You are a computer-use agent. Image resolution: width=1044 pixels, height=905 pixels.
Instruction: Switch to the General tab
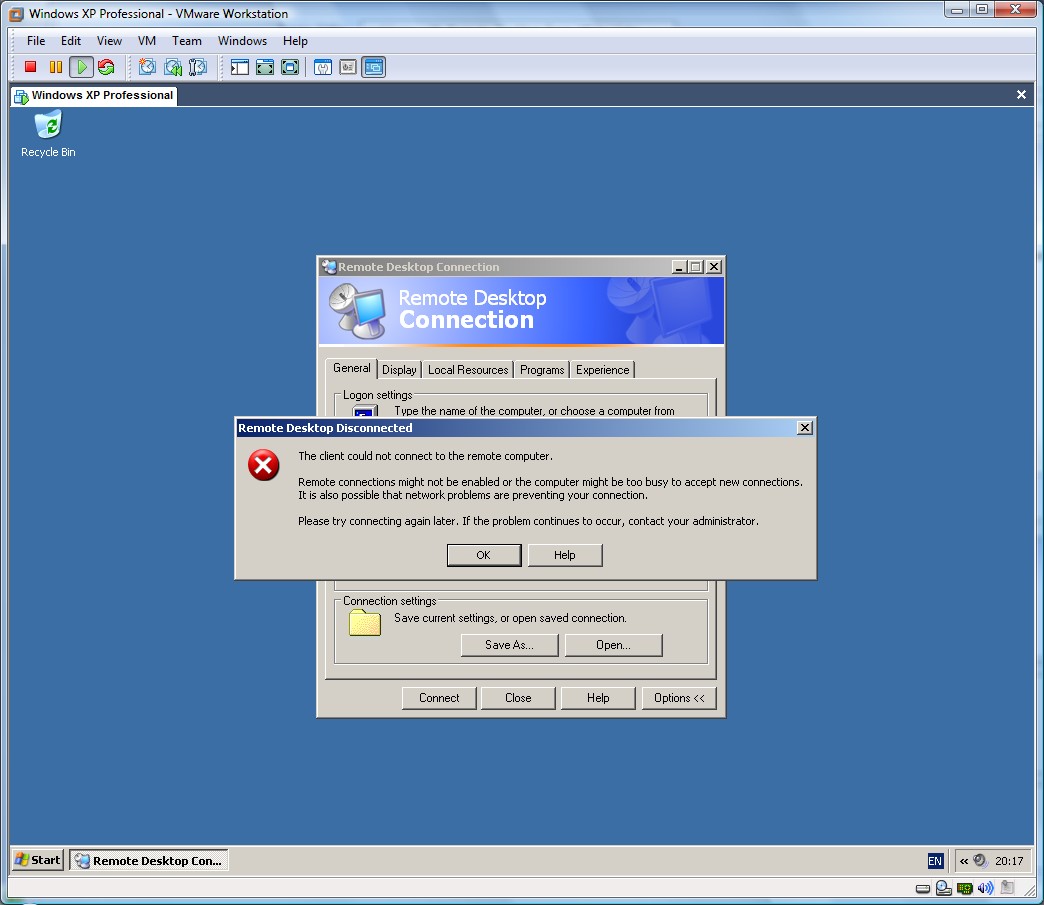tap(352, 368)
